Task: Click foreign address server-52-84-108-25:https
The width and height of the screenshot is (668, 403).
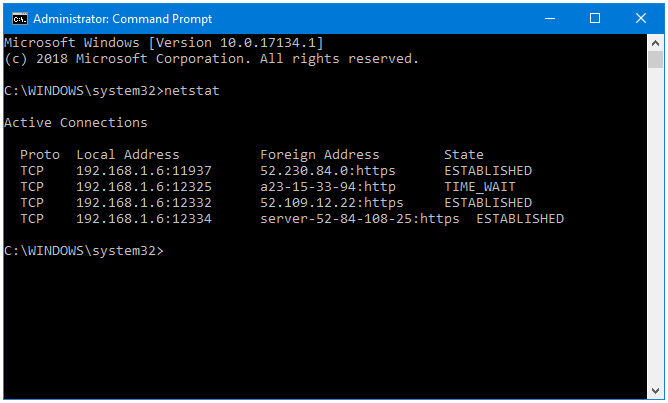Action: point(360,219)
